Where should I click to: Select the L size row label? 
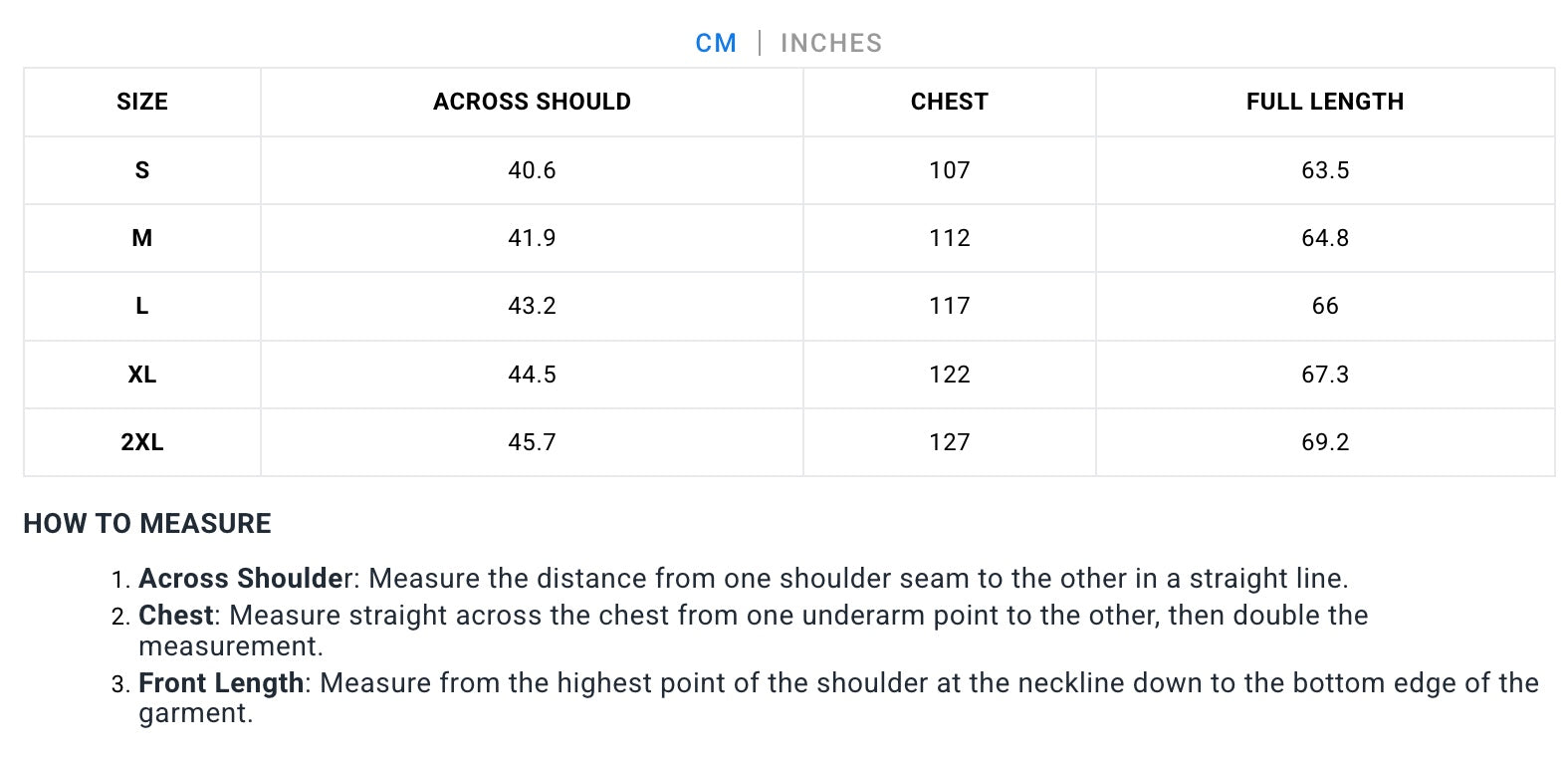(x=142, y=306)
